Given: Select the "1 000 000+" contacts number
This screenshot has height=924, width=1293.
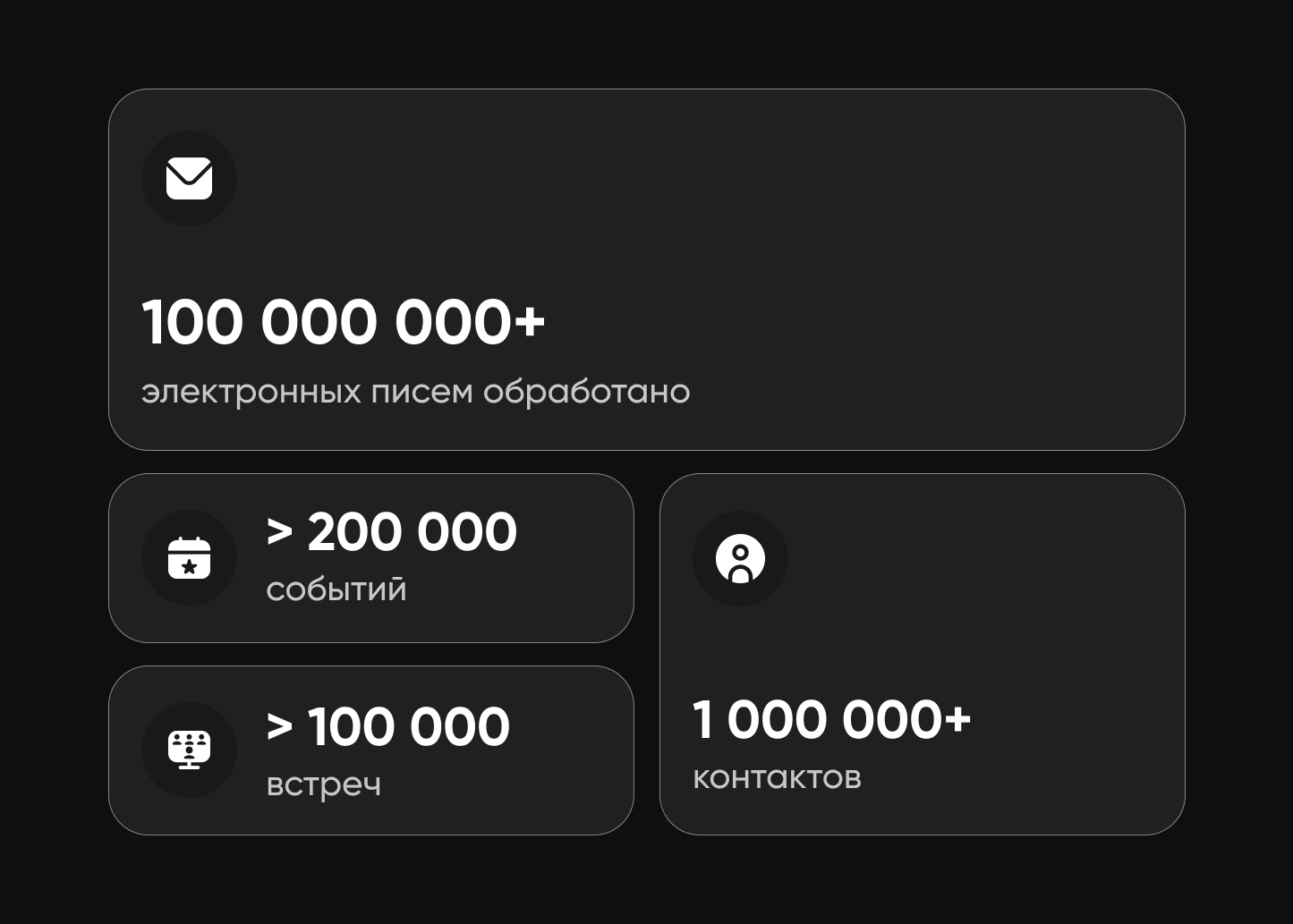Looking at the screenshot, I should click(x=831, y=720).
